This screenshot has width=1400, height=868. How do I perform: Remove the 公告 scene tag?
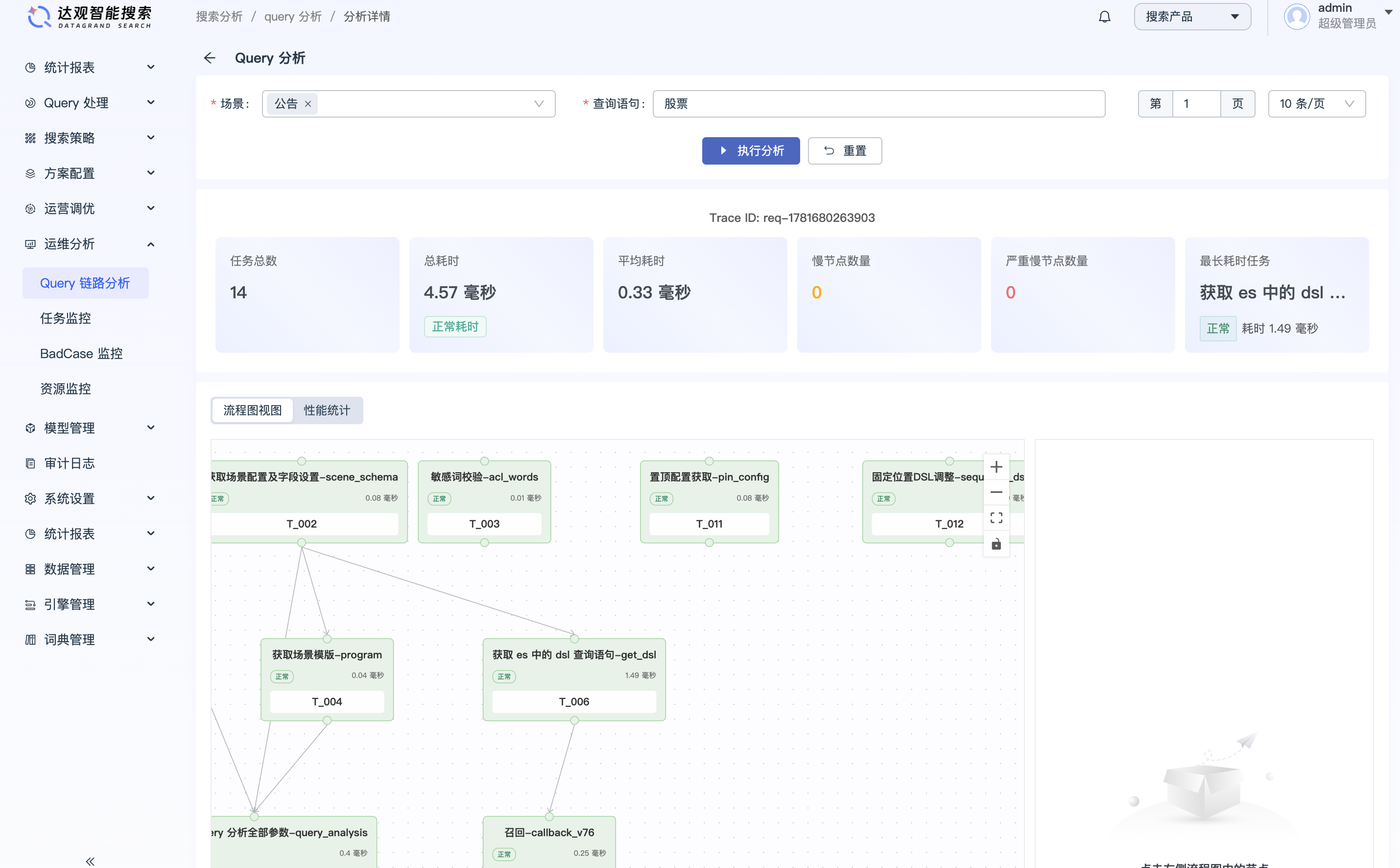click(308, 104)
